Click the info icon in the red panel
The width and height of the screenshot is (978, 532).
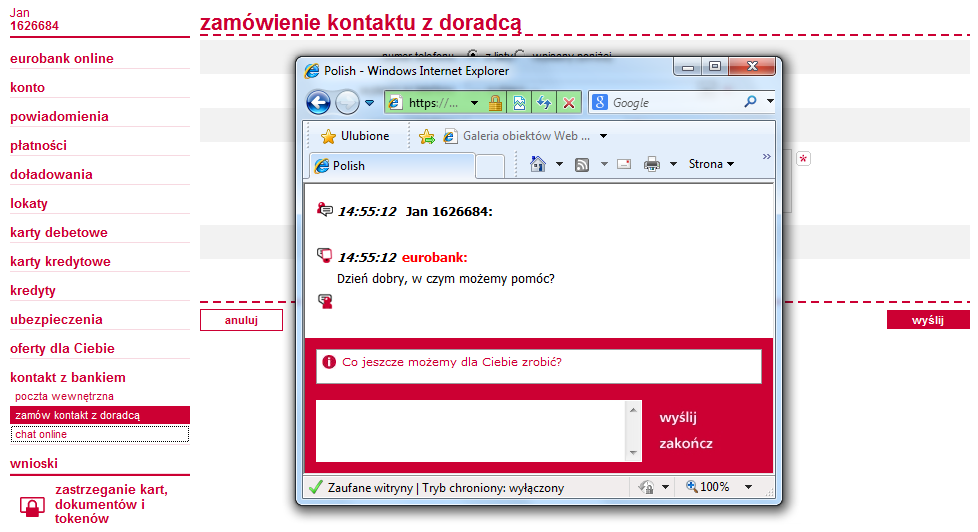click(x=329, y=362)
